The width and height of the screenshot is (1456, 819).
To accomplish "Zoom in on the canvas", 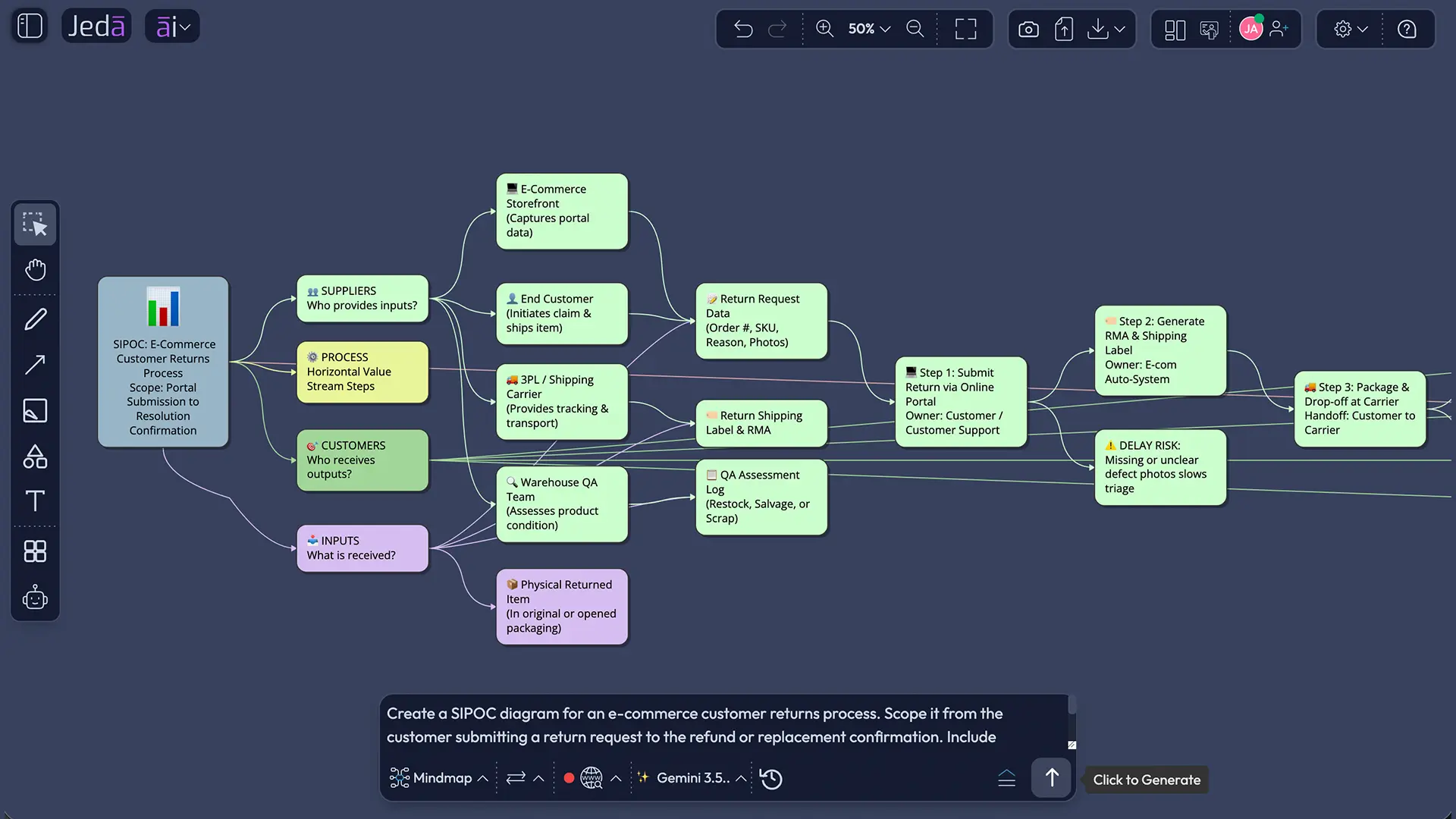I will pyautogui.click(x=824, y=29).
